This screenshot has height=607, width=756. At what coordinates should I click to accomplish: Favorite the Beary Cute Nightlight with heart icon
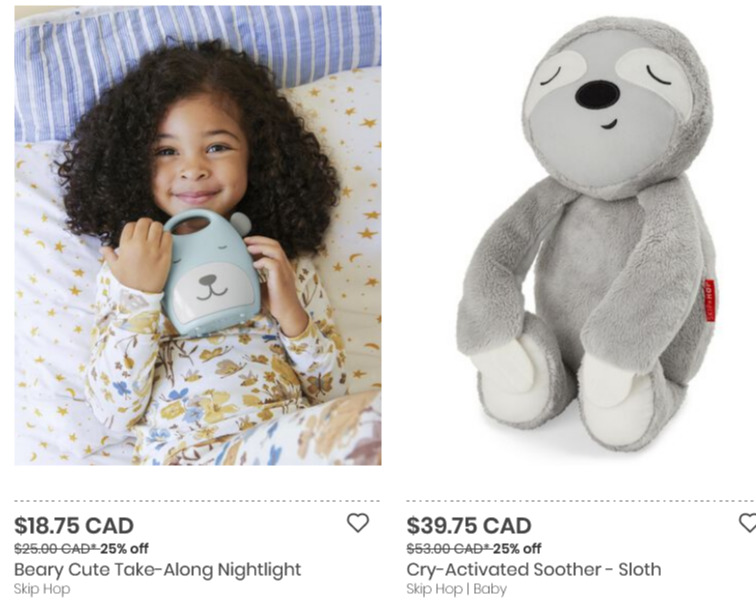(358, 523)
